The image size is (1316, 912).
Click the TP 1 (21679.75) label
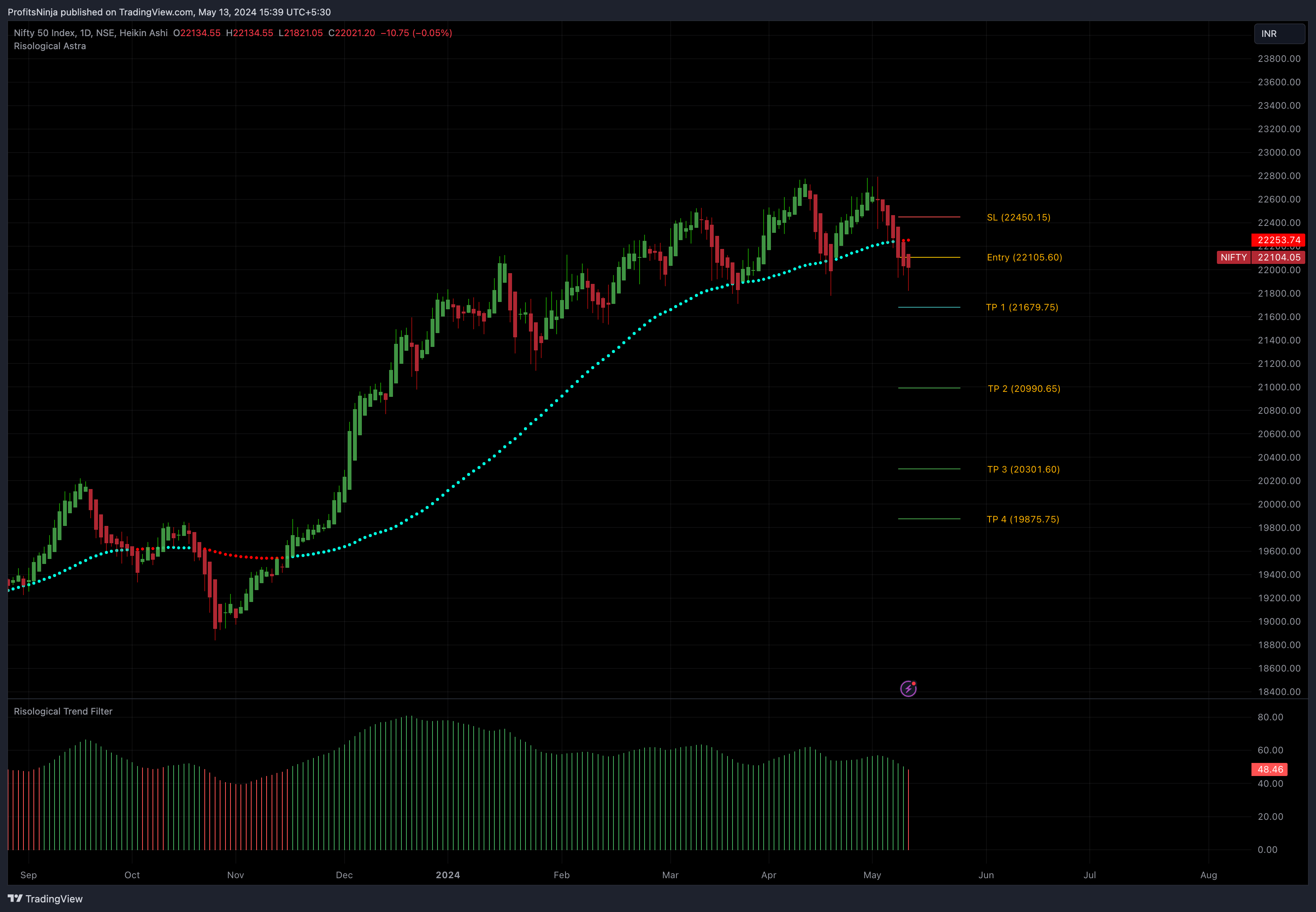1022,307
